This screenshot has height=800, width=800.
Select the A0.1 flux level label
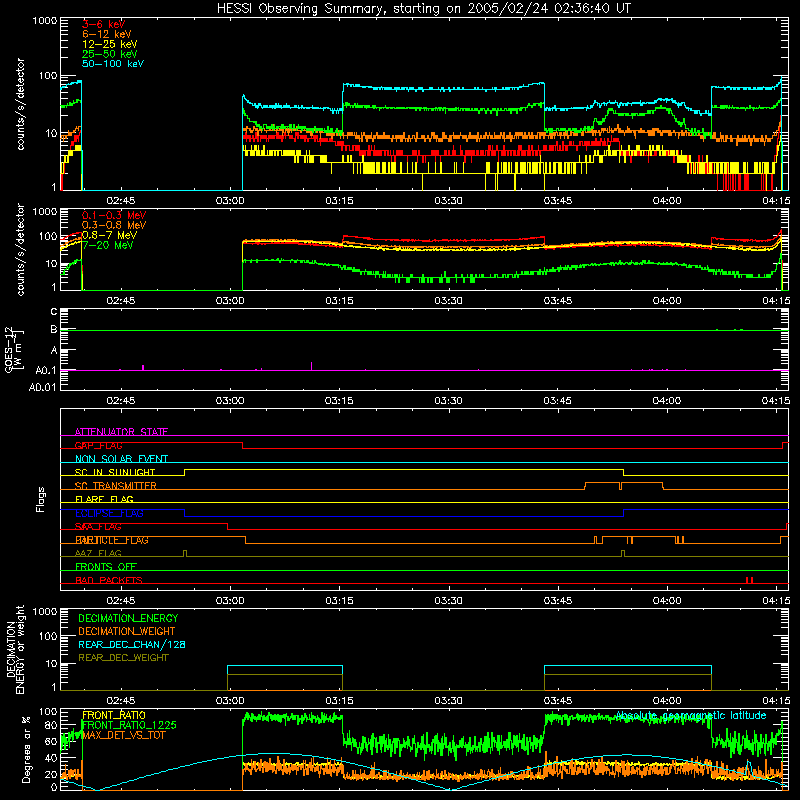click(x=45, y=371)
